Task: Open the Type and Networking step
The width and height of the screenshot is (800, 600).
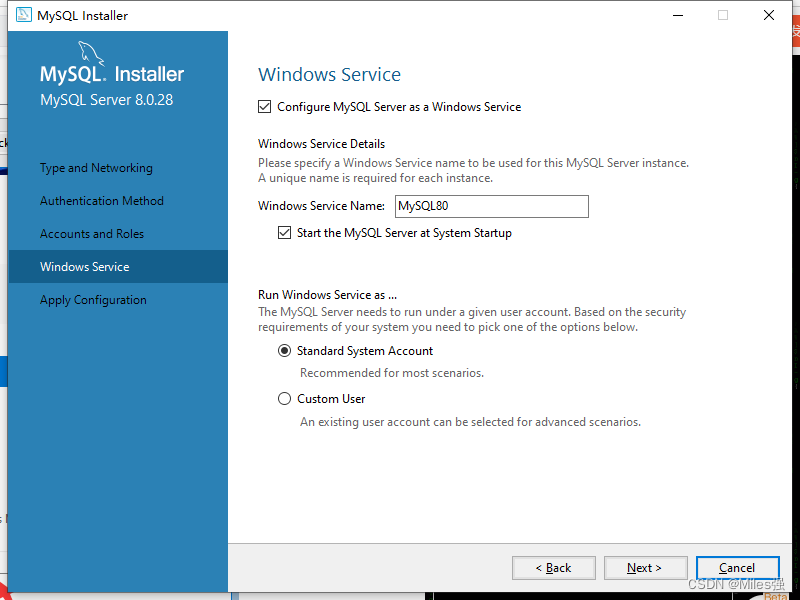Action: [x=96, y=168]
